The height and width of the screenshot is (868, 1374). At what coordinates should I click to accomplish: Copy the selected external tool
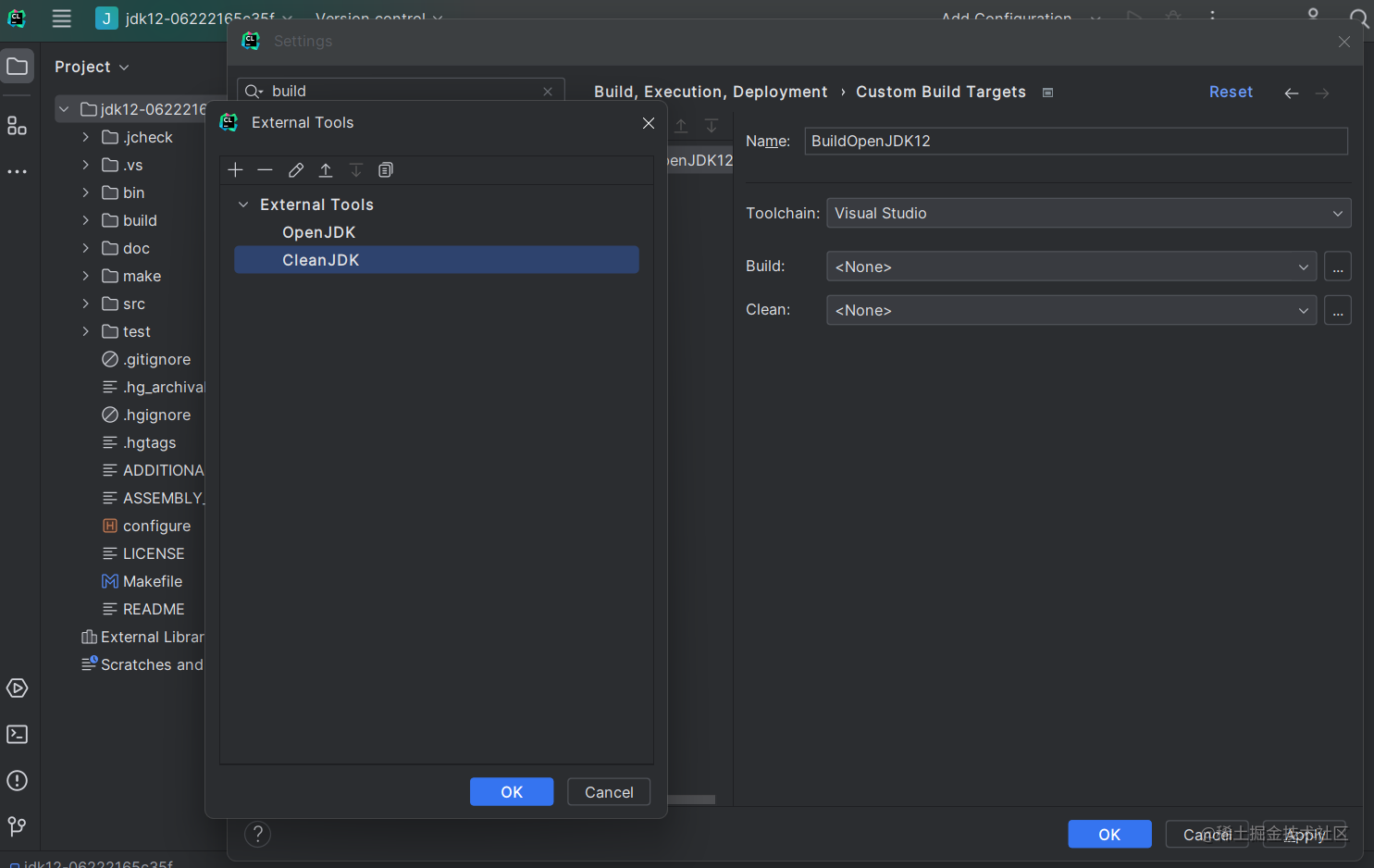[386, 170]
